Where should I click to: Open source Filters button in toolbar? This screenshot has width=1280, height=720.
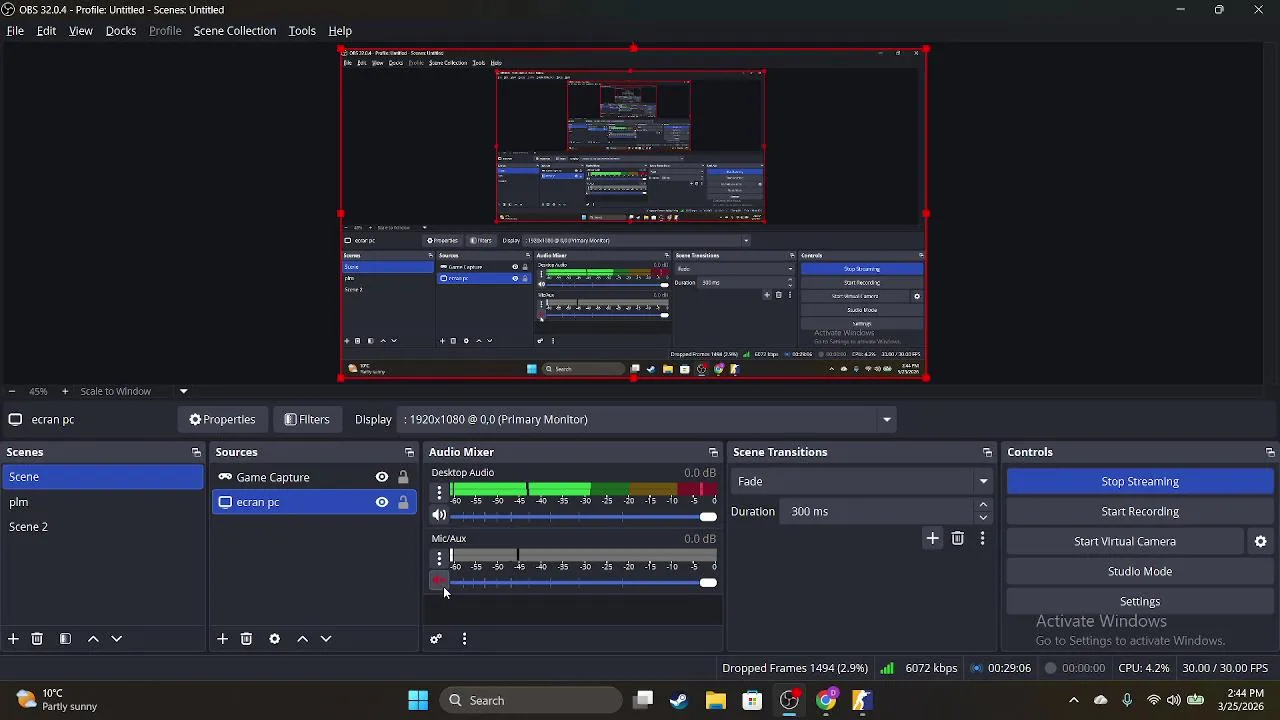pos(307,420)
